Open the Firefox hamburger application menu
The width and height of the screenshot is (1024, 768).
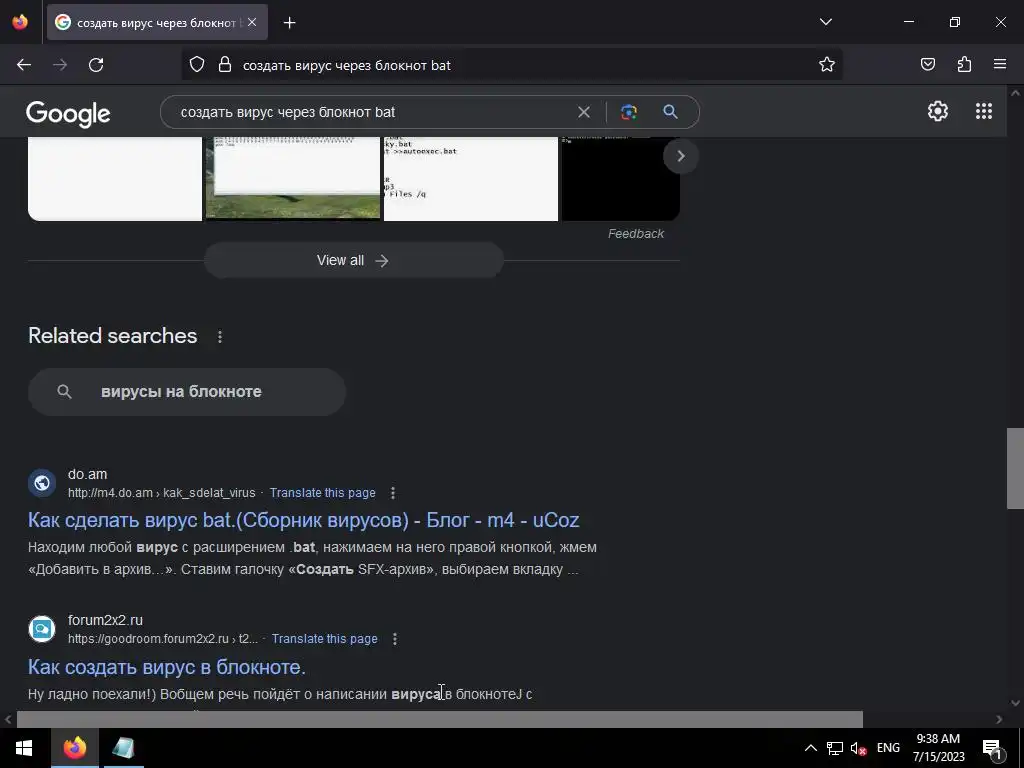tap(1000, 65)
